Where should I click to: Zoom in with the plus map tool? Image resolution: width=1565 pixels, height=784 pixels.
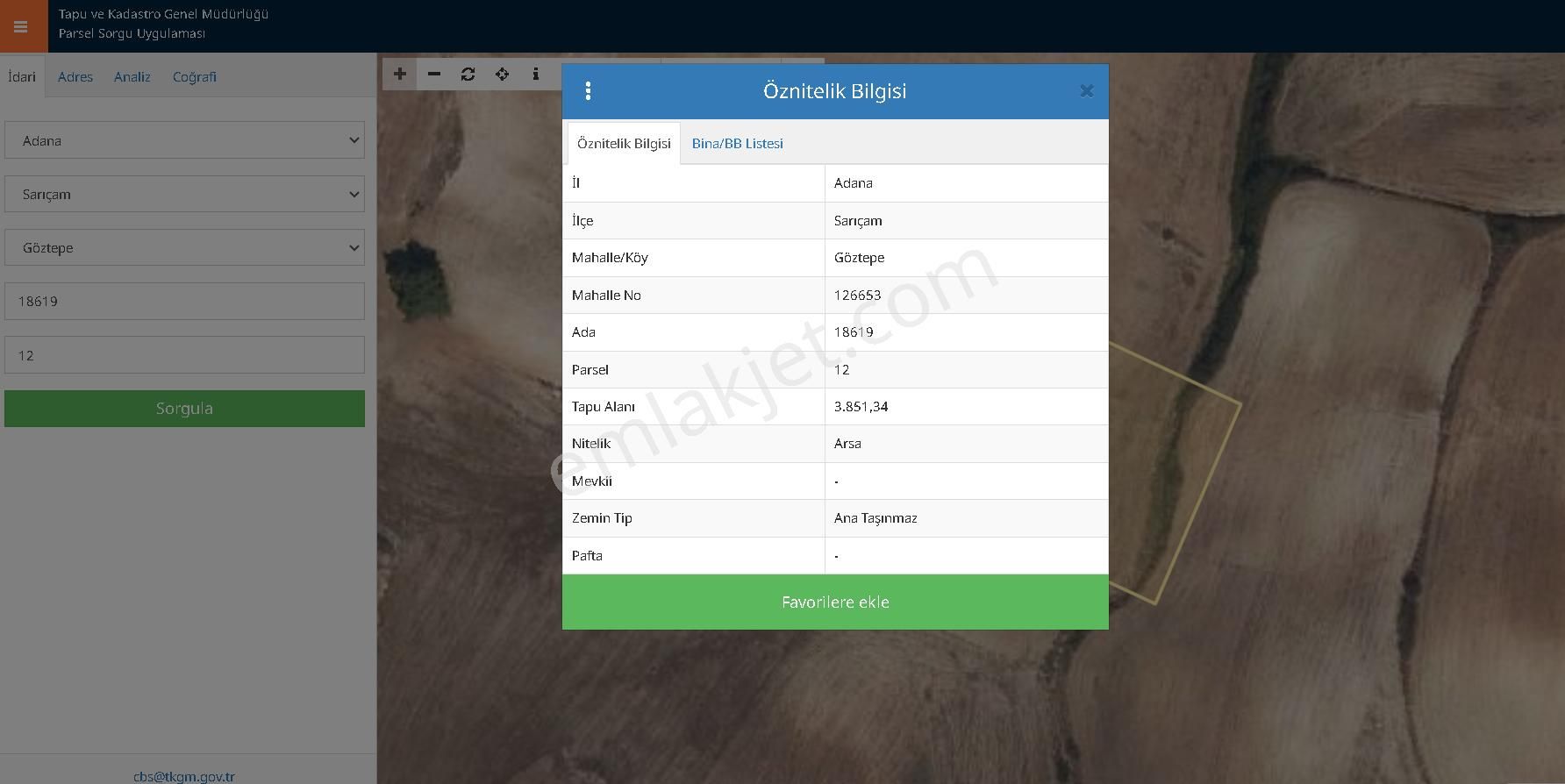[x=400, y=75]
